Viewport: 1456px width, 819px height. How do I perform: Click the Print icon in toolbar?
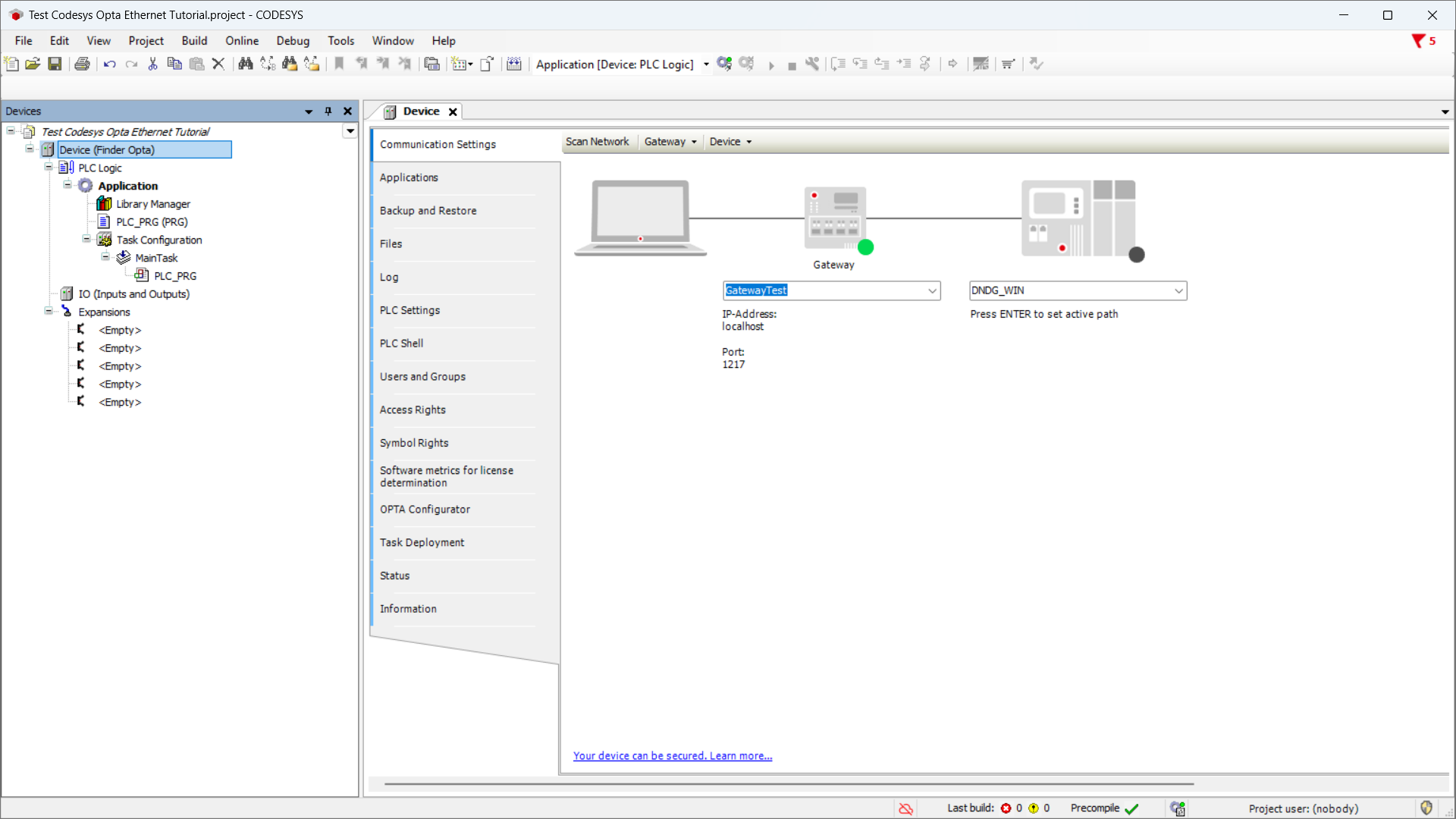82,64
